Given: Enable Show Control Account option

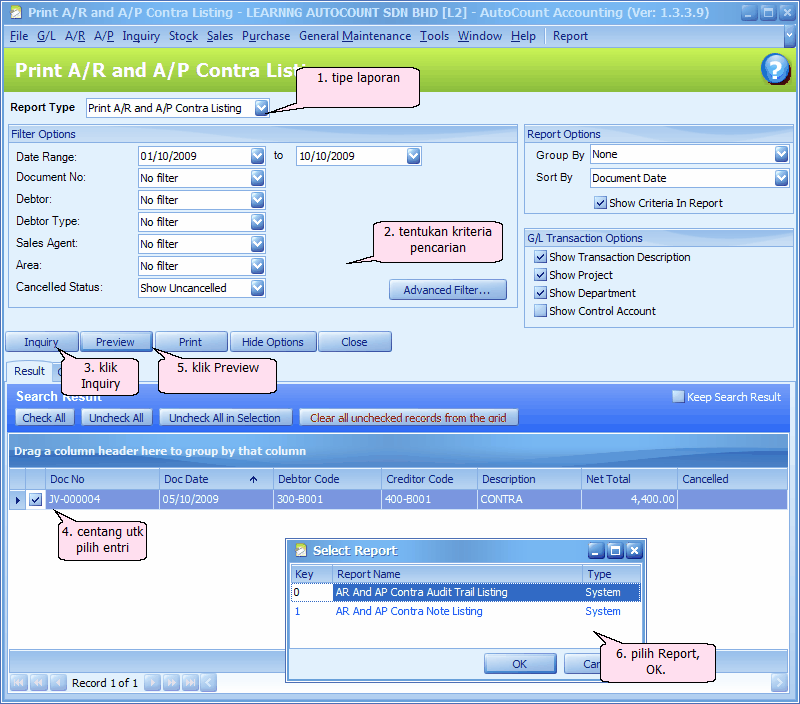Looking at the screenshot, I should pos(541,311).
